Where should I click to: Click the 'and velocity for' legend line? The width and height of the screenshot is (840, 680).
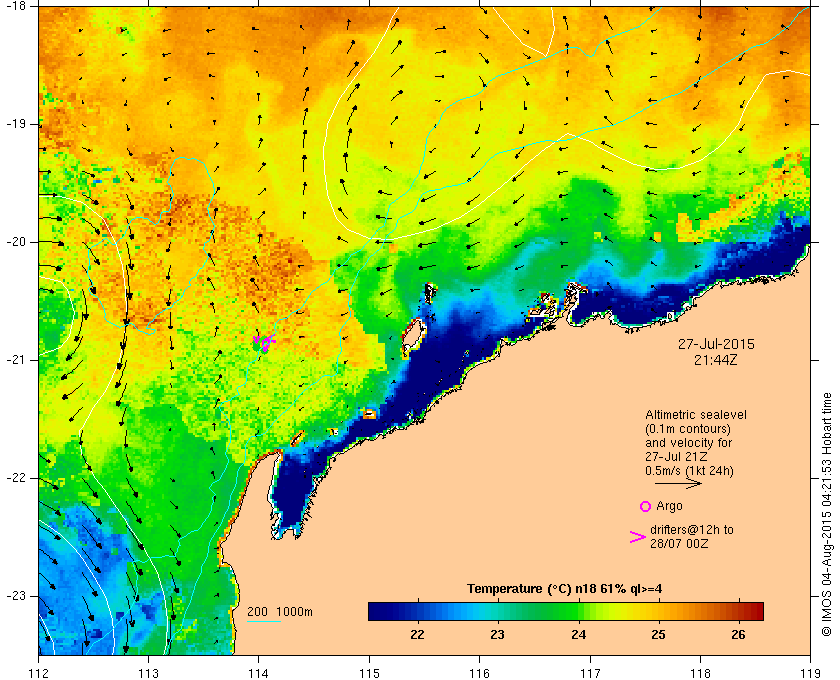[688, 443]
